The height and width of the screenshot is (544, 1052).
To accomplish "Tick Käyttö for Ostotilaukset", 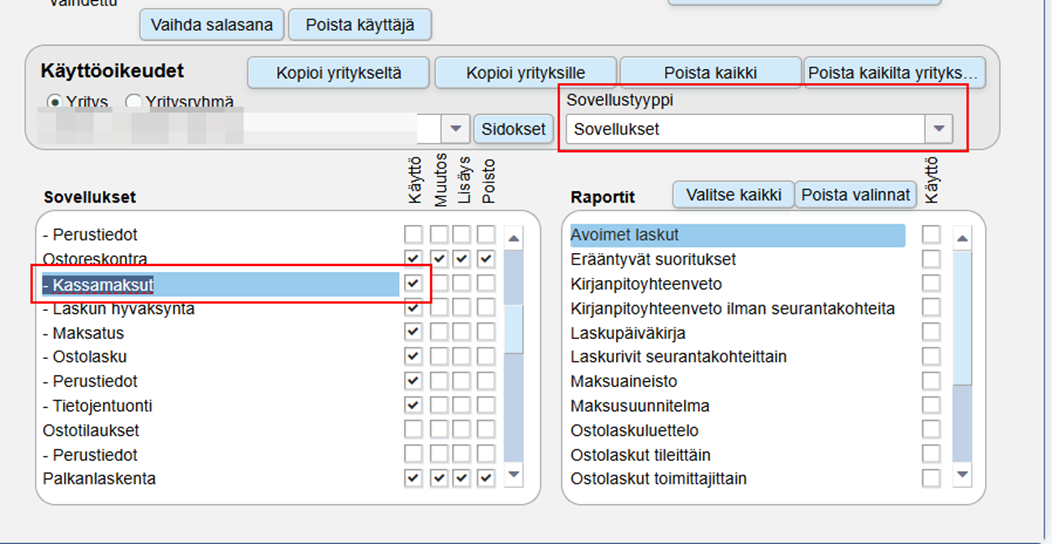I will (x=413, y=429).
